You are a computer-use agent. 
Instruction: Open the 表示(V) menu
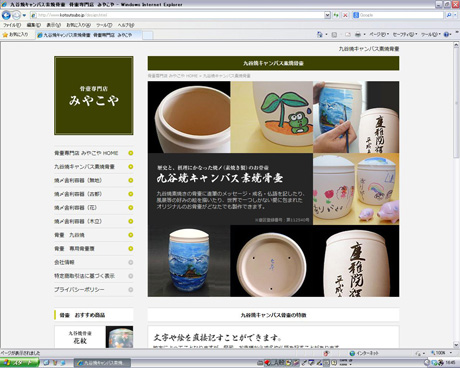[53, 25]
